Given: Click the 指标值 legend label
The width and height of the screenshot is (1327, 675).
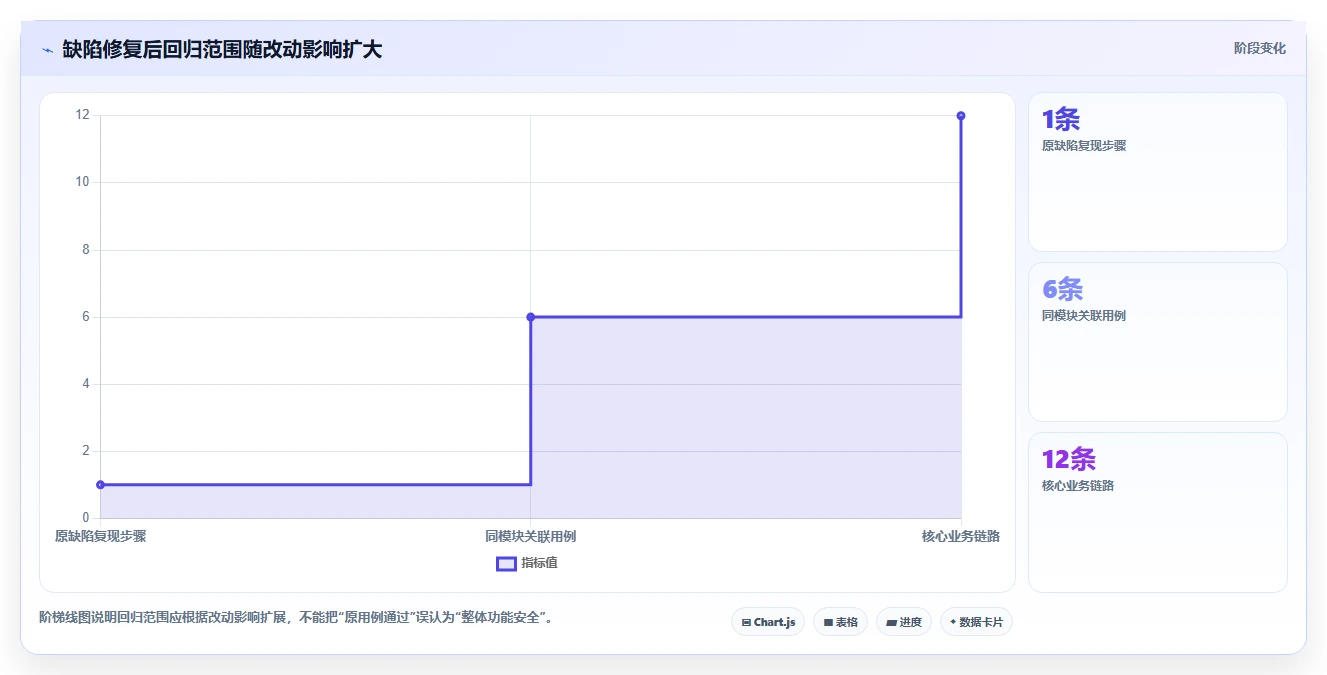Looking at the screenshot, I should [539, 563].
